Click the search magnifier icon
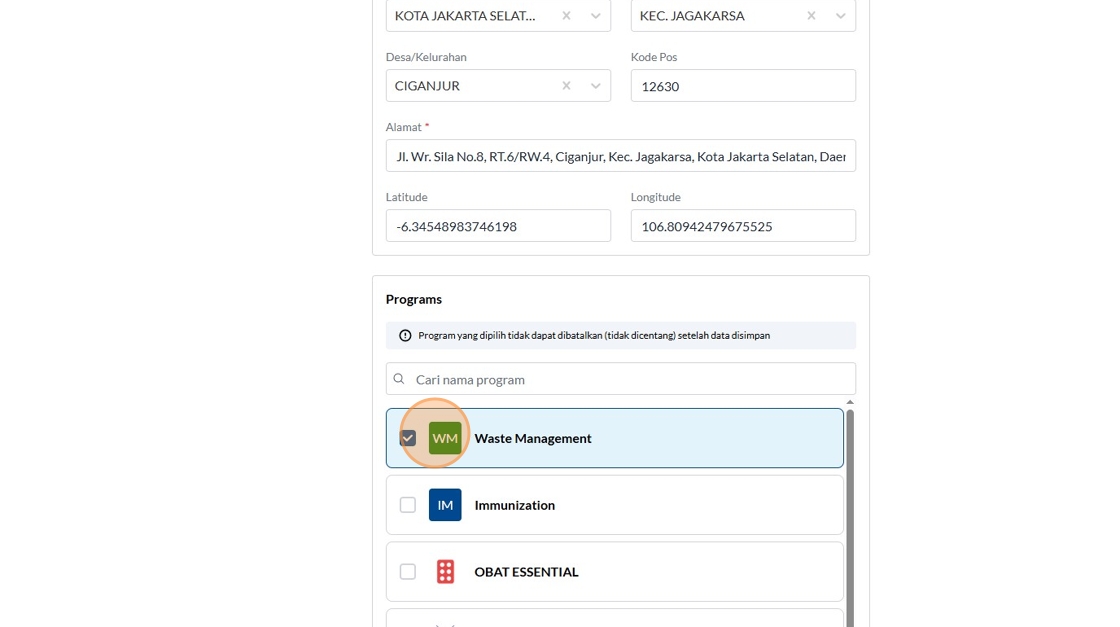 tap(399, 379)
